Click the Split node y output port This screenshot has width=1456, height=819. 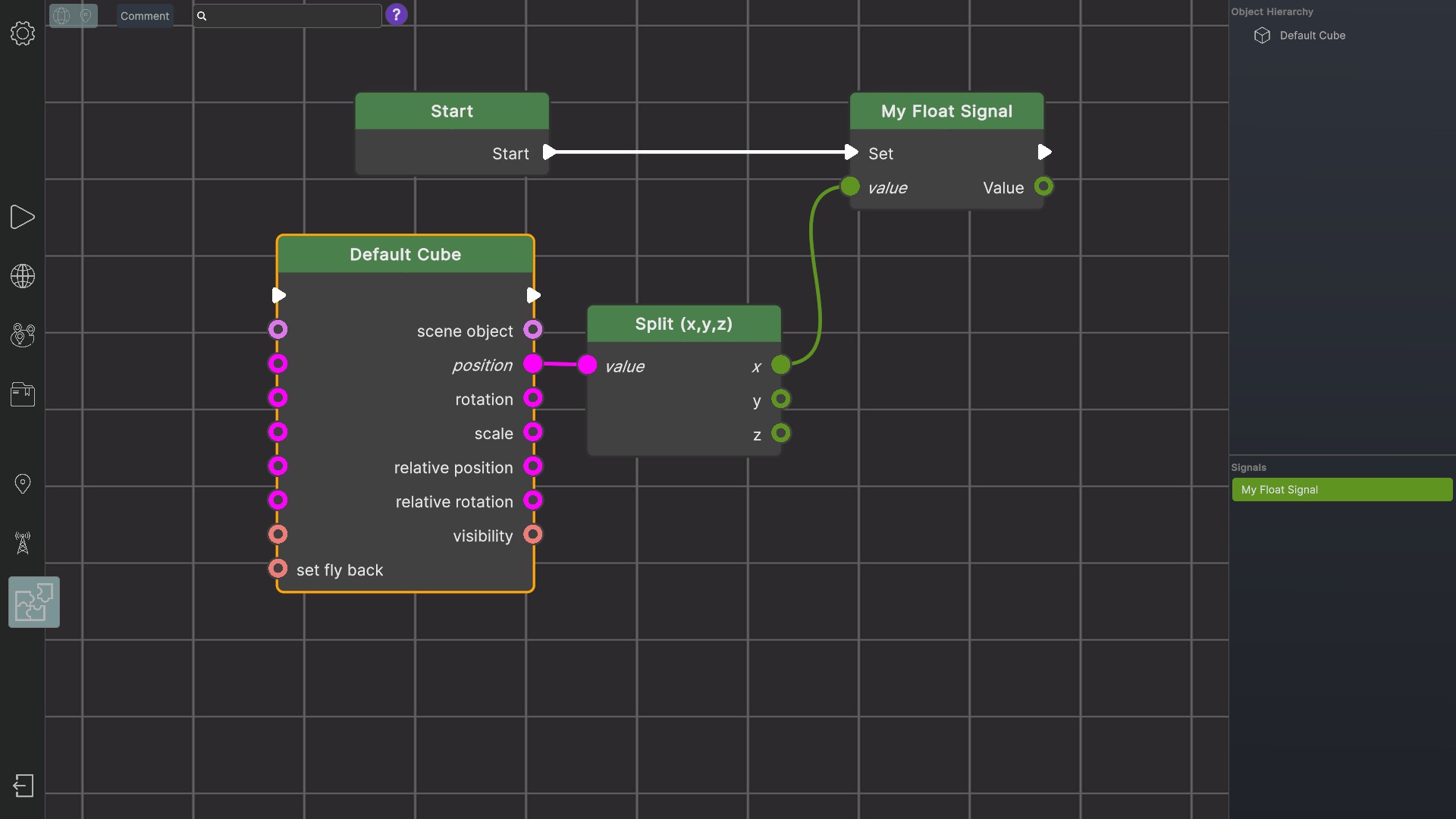[x=781, y=399]
